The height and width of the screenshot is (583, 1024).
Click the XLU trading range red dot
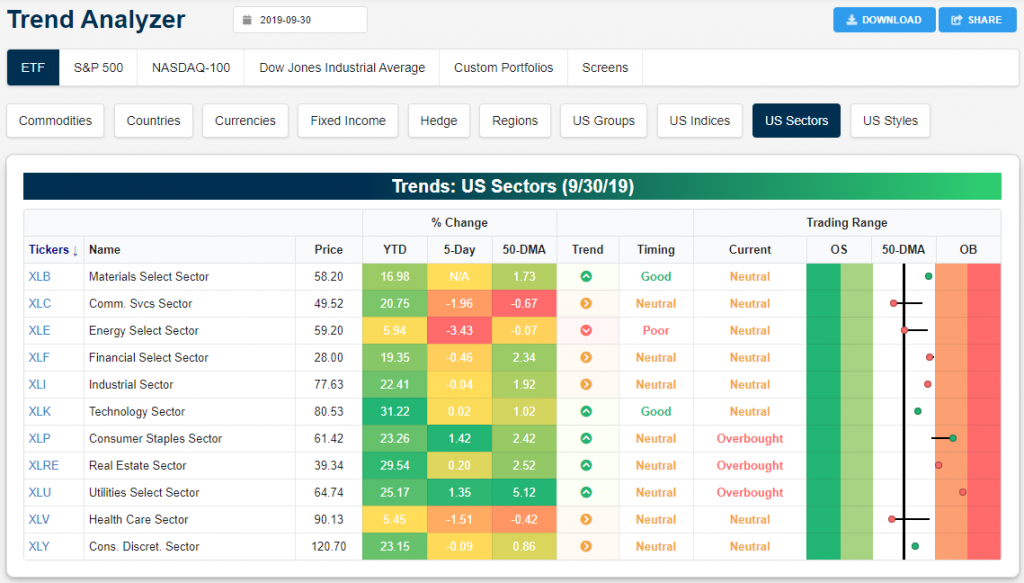coord(963,492)
